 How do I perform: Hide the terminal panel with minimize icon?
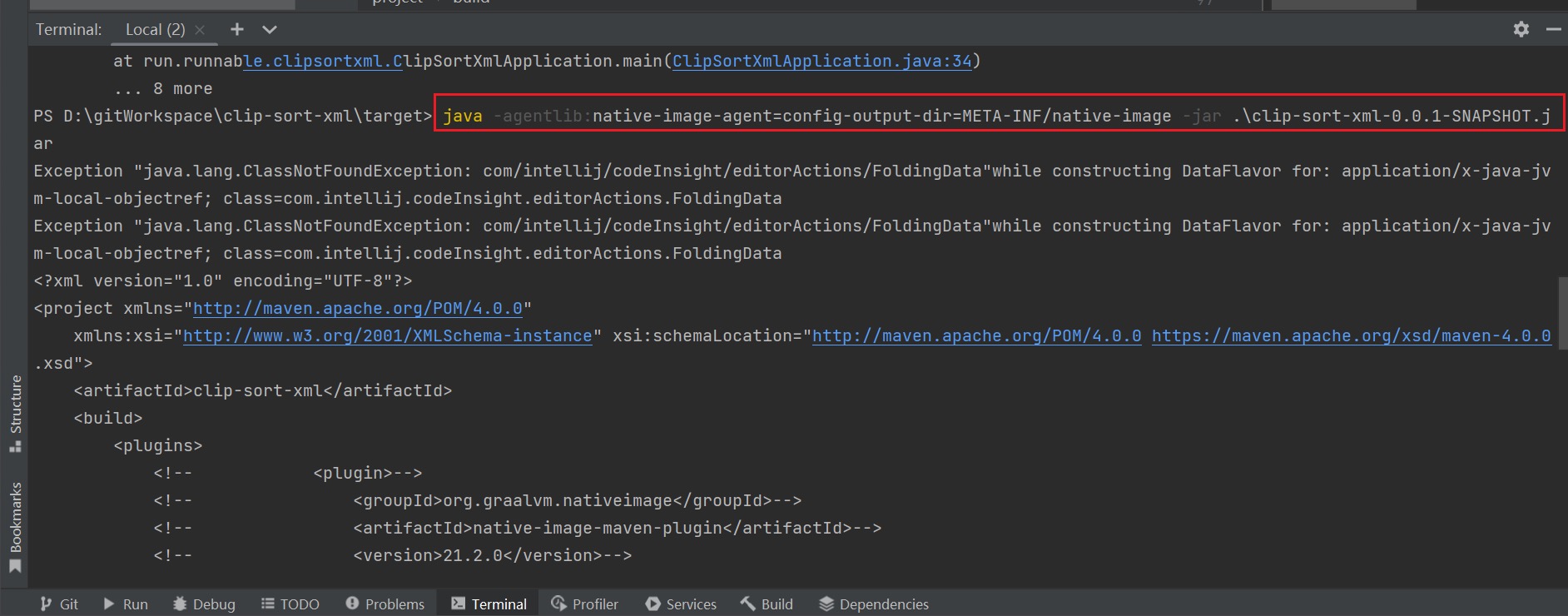tap(1553, 29)
